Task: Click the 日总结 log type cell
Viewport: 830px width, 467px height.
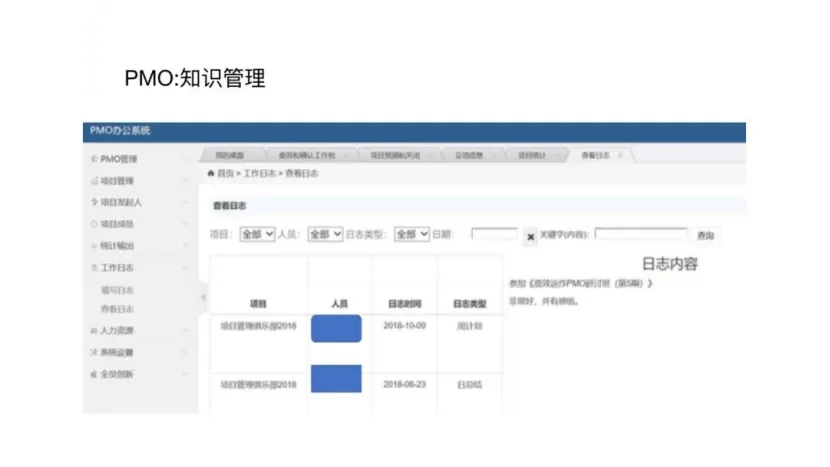Action: pos(470,384)
